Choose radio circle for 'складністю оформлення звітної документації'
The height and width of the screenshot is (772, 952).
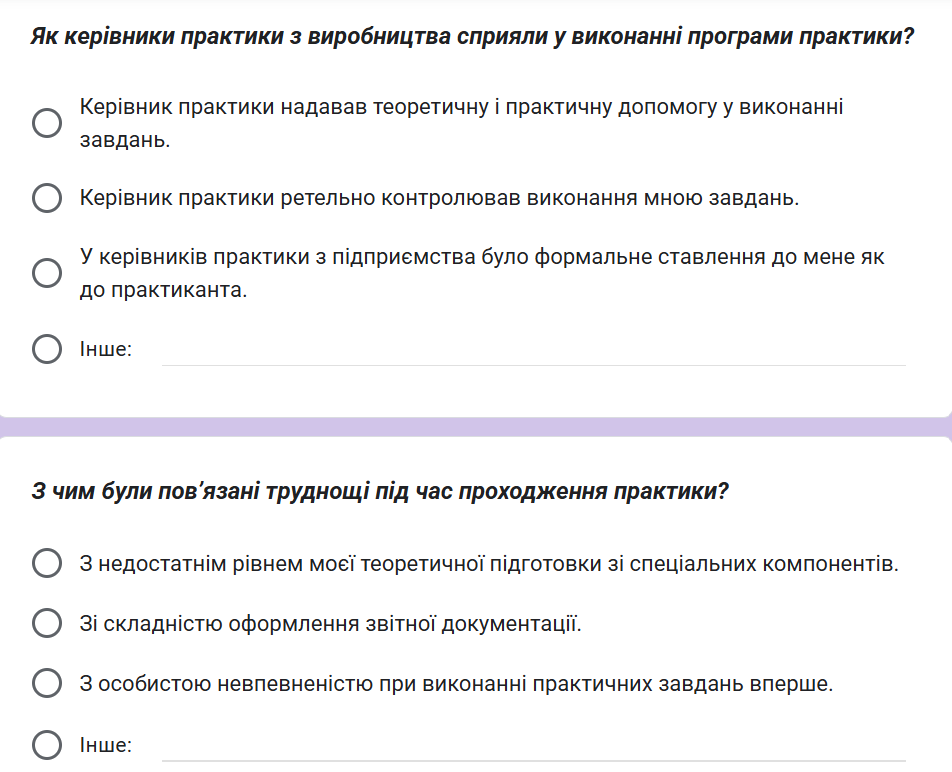pyautogui.click(x=47, y=624)
